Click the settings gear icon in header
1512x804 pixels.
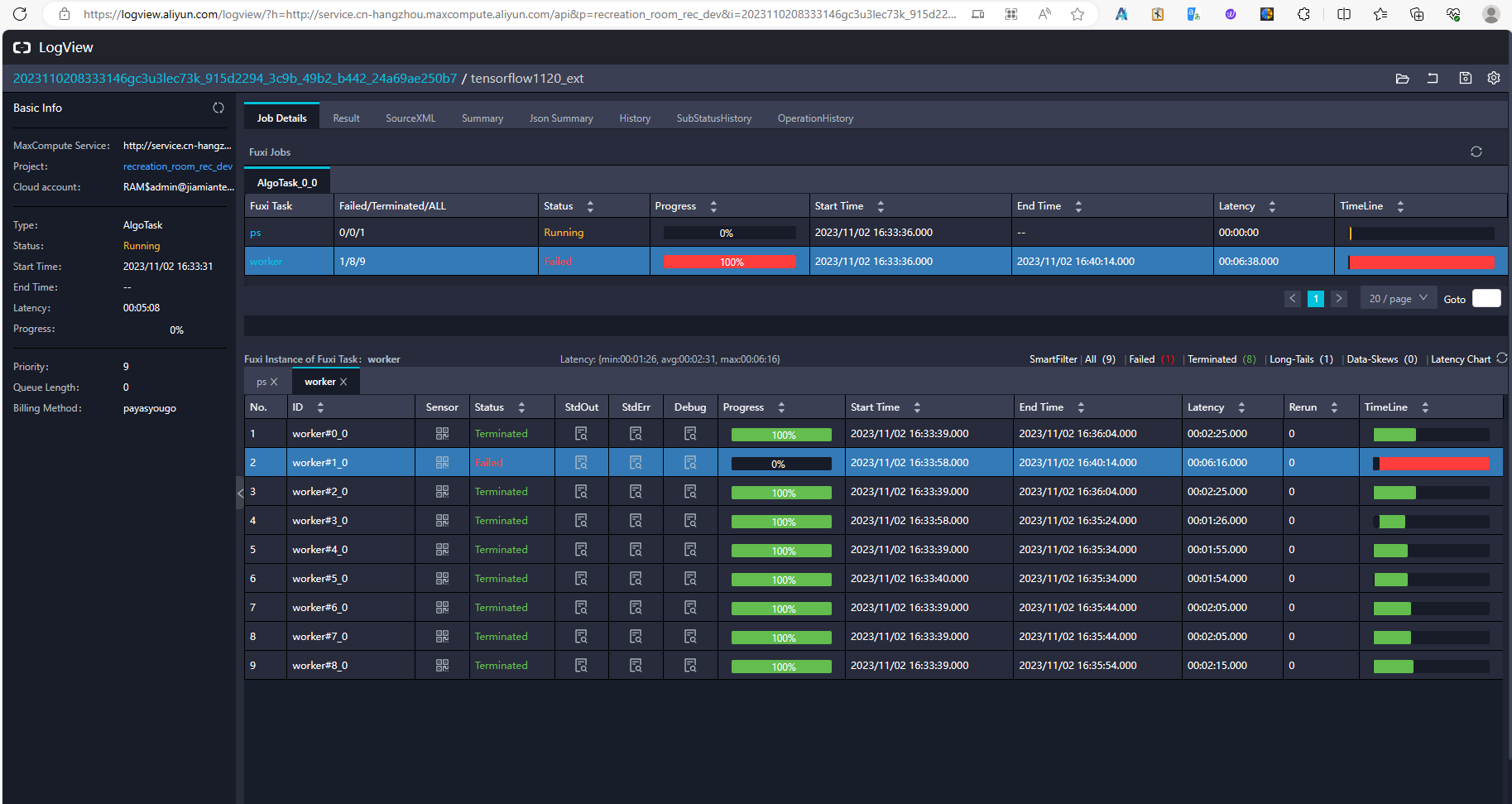pos(1494,78)
